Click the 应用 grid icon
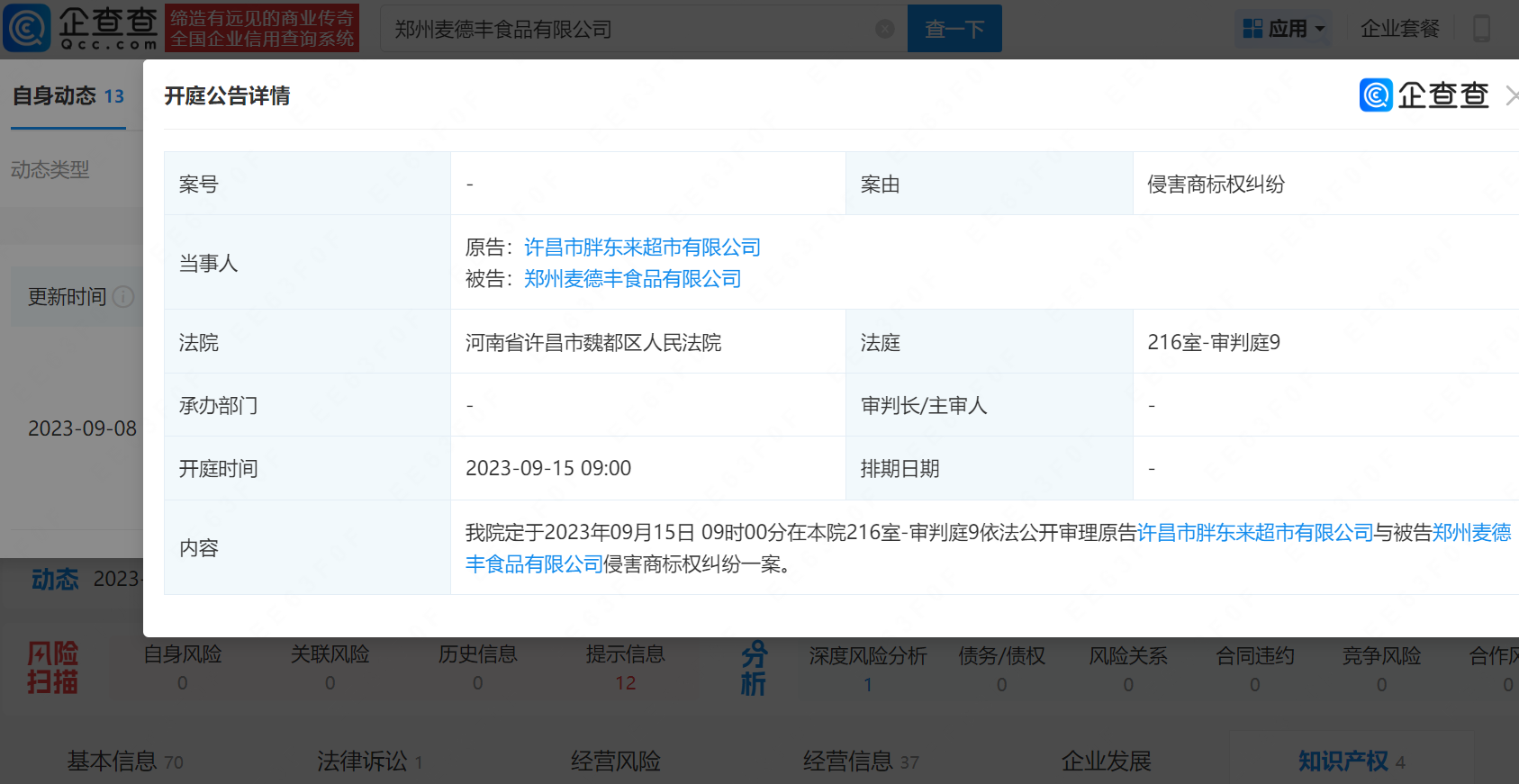The image size is (1519, 784). point(1252,29)
